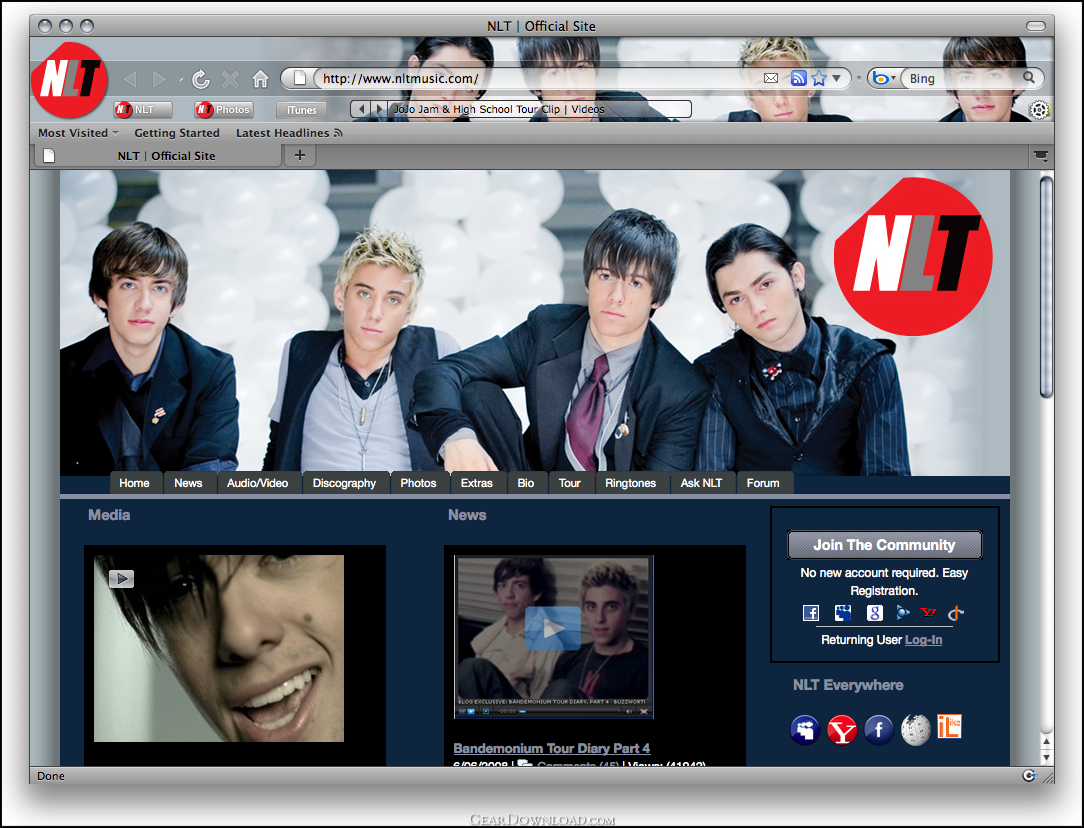Viewport: 1084px width, 828px height.
Task: Open the Getting Started bookmark
Action: pyautogui.click(x=176, y=133)
